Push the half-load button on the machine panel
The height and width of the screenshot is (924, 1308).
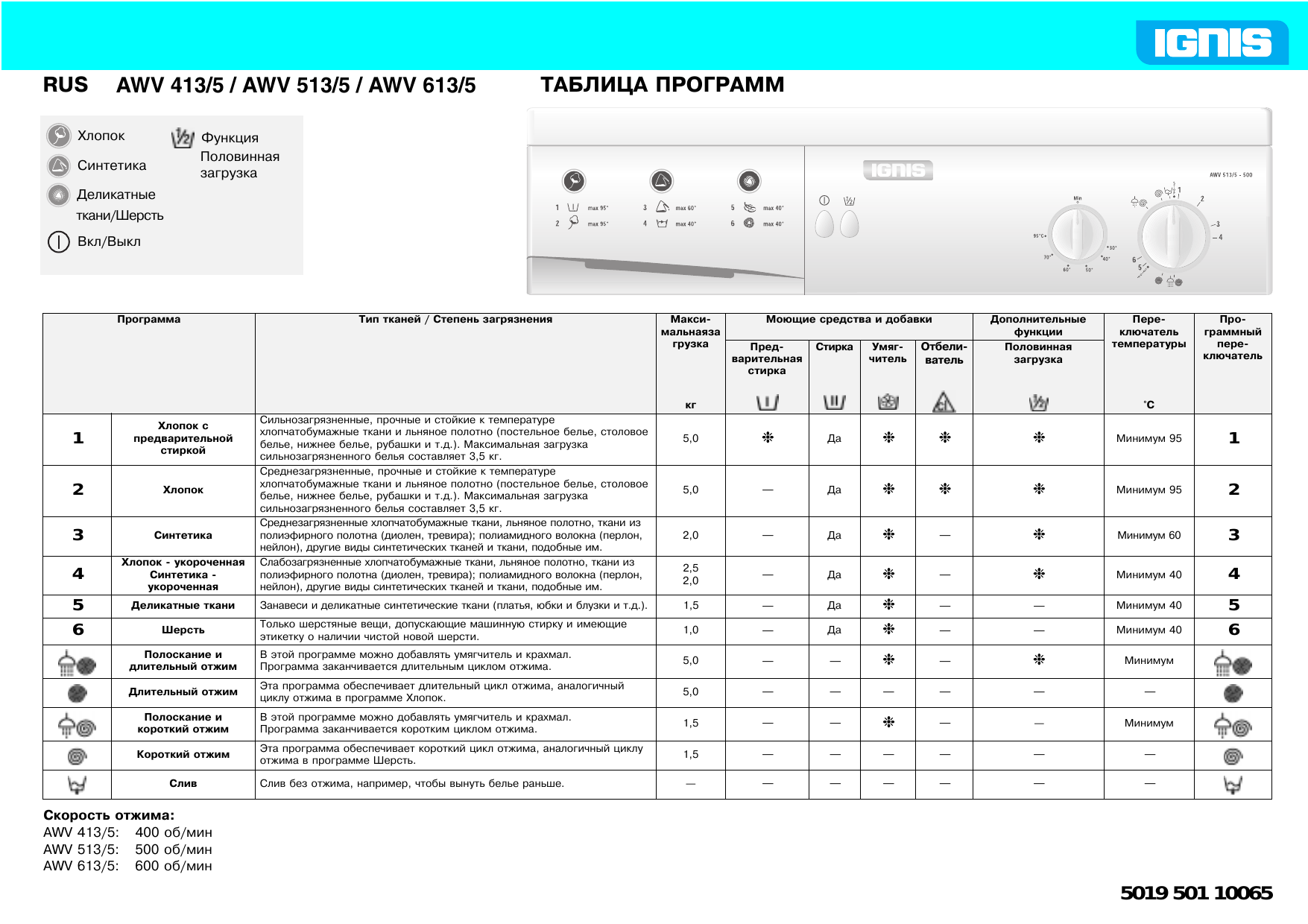850,224
